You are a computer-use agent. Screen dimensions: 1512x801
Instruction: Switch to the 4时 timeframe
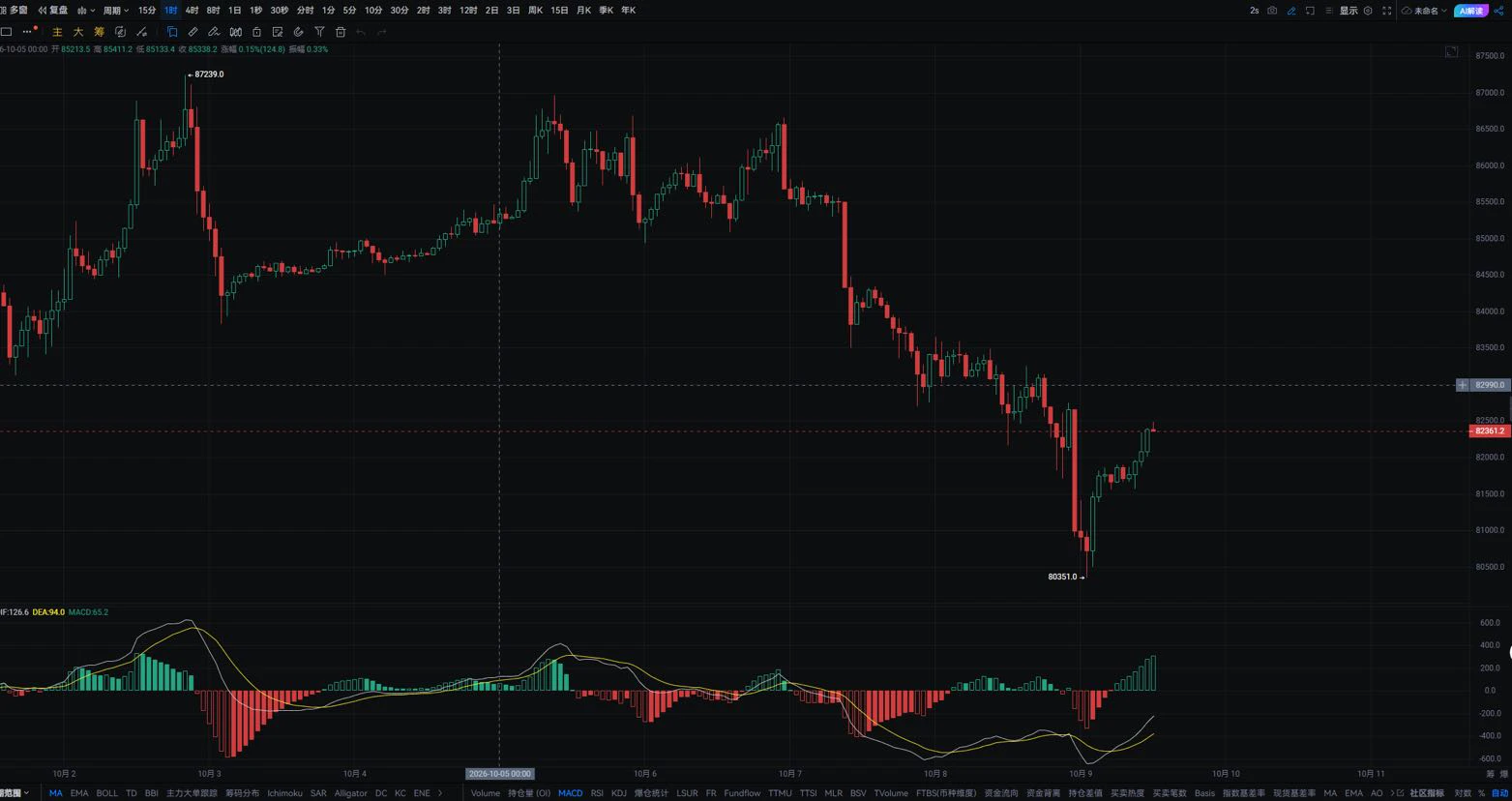tap(192, 10)
